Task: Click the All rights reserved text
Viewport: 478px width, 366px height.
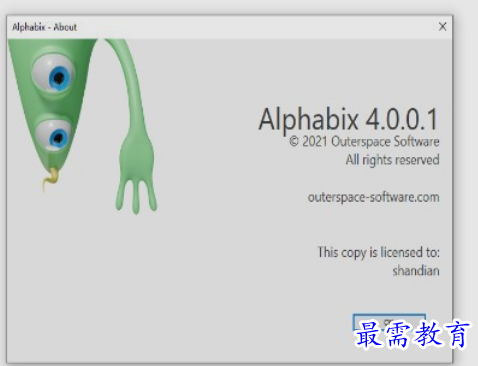Action: pyautogui.click(x=392, y=160)
